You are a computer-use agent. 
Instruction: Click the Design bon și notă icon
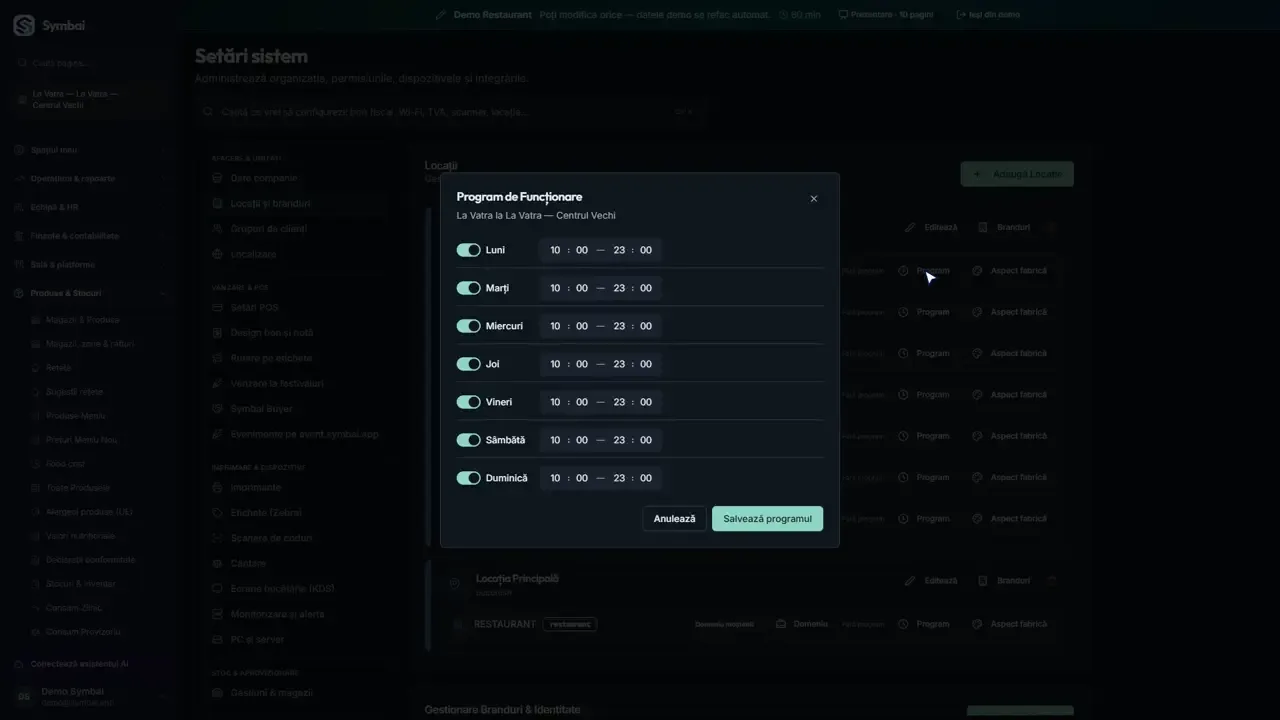coord(218,332)
